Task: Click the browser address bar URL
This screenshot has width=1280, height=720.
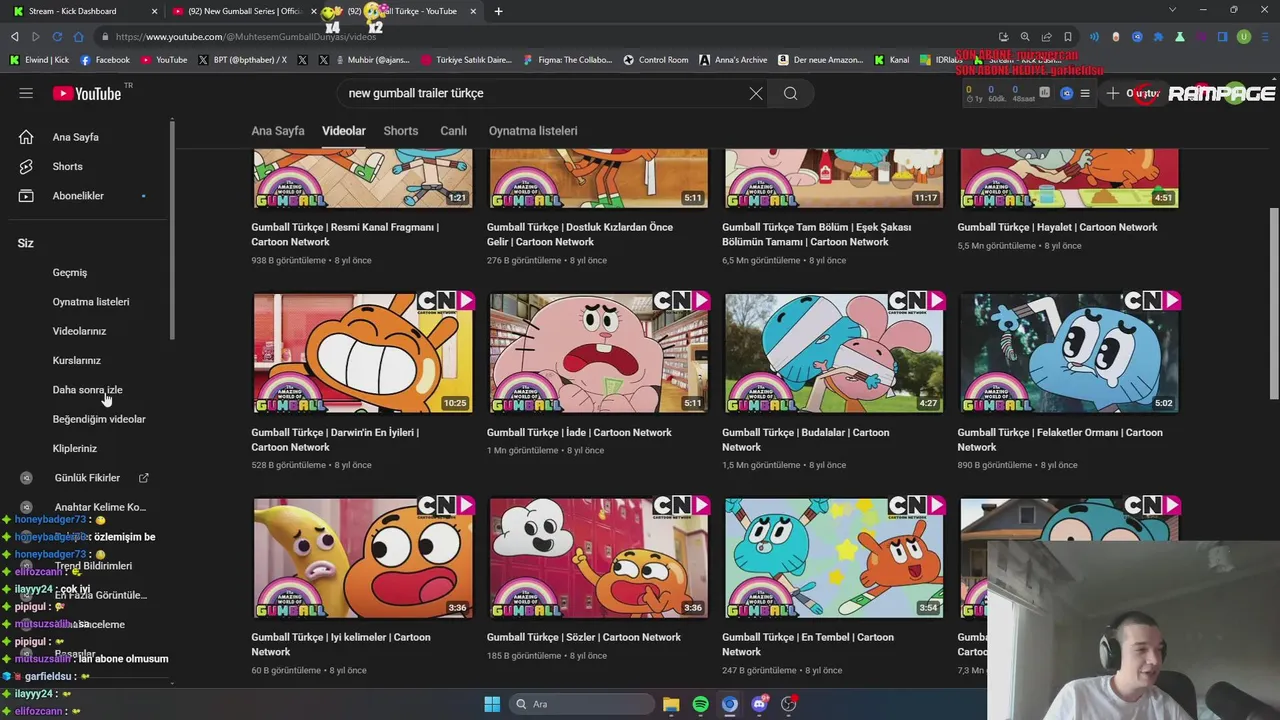Action: [x=246, y=37]
